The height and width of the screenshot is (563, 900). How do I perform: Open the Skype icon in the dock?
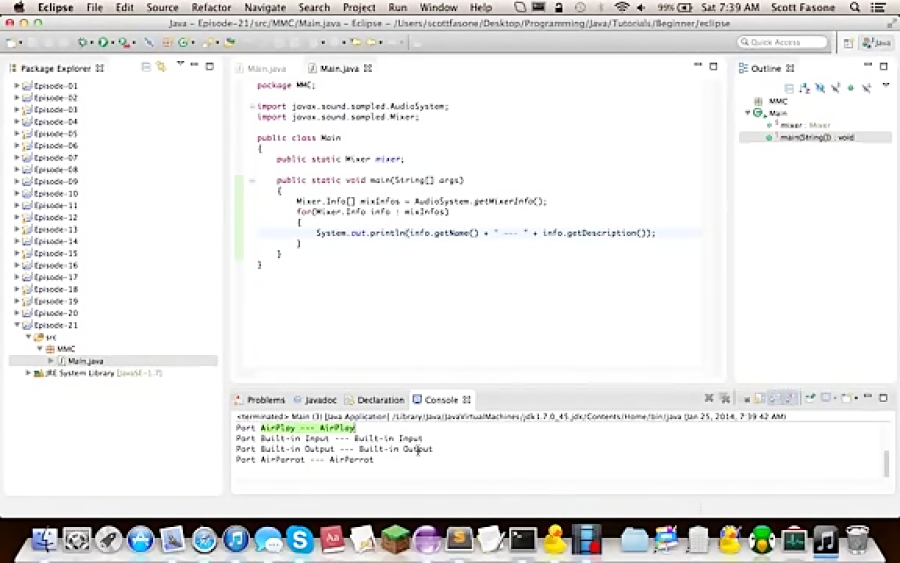pos(299,540)
